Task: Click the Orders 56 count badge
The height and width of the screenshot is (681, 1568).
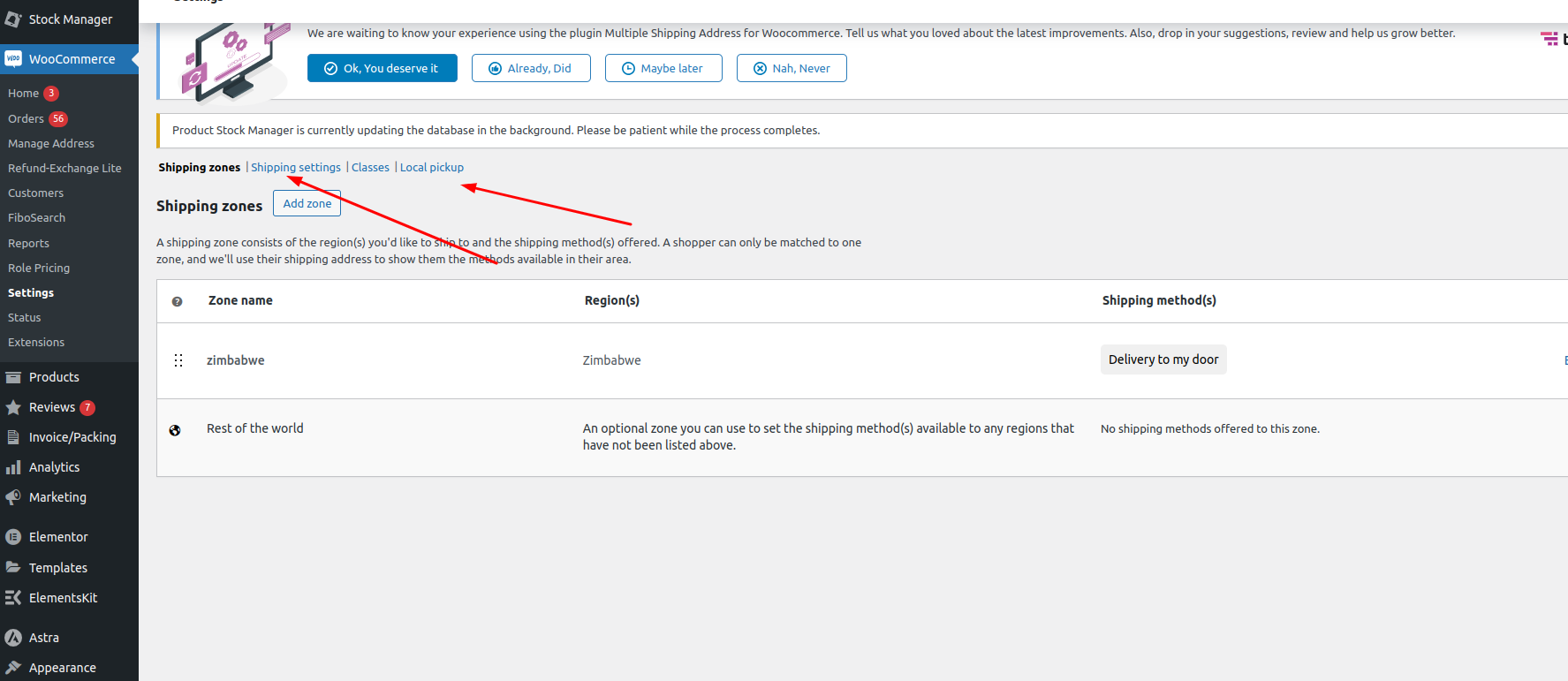Action: tap(58, 118)
